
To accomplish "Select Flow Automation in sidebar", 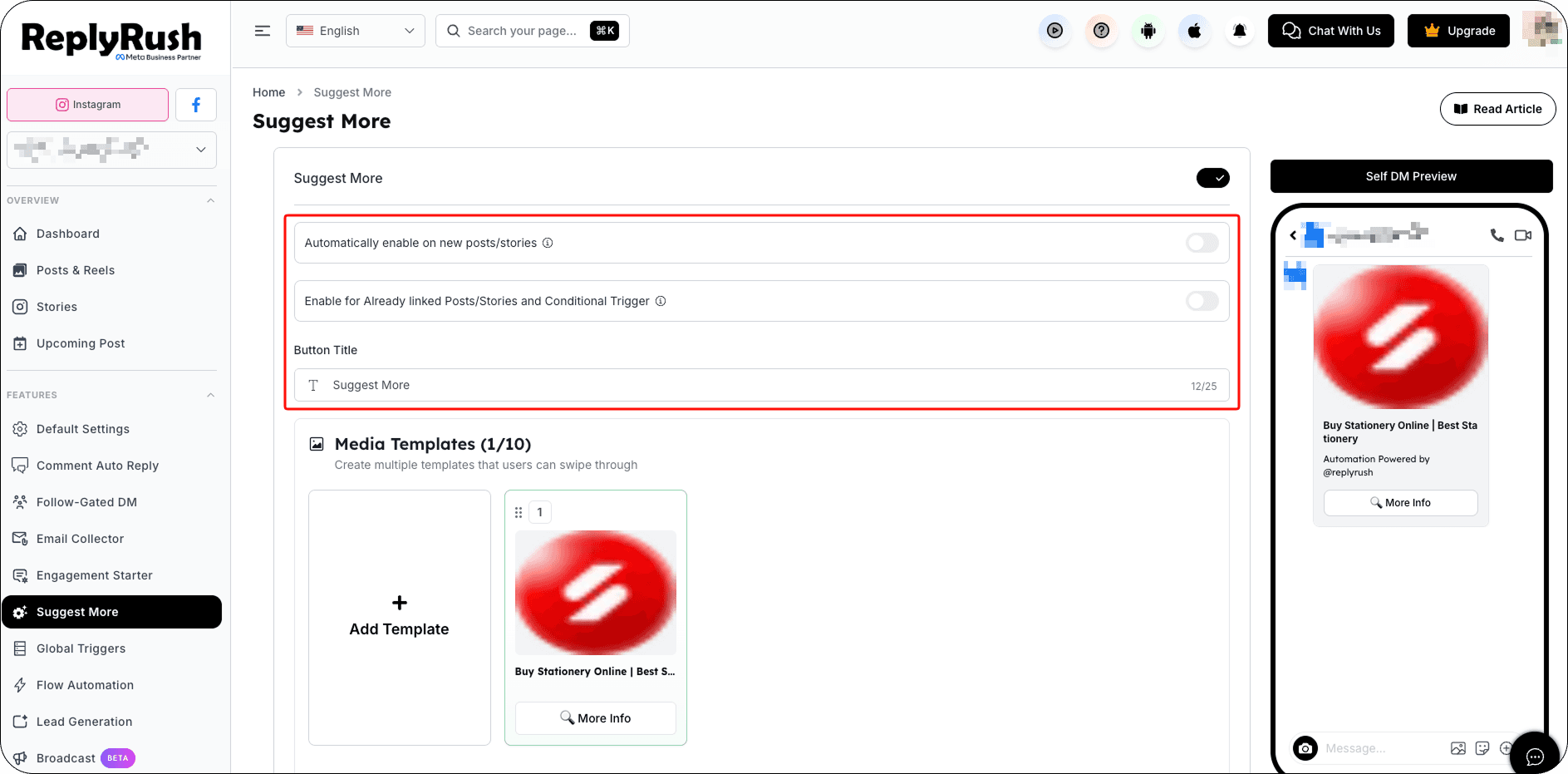I will [x=111, y=685].
